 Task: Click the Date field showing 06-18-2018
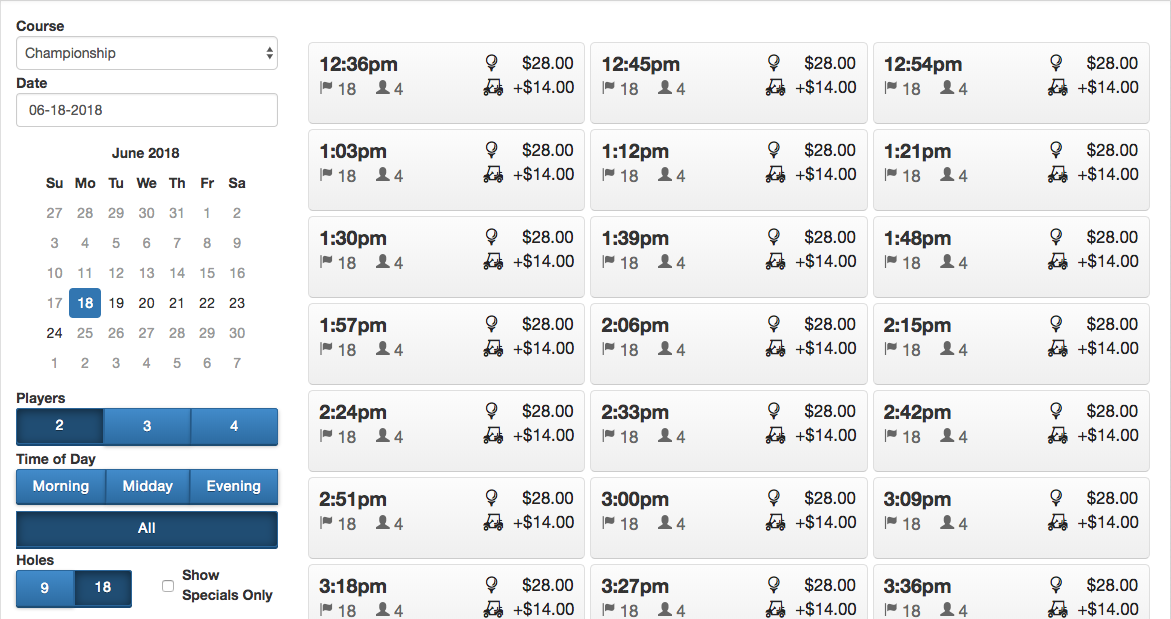pyautogui.click(x=147, y=110)
